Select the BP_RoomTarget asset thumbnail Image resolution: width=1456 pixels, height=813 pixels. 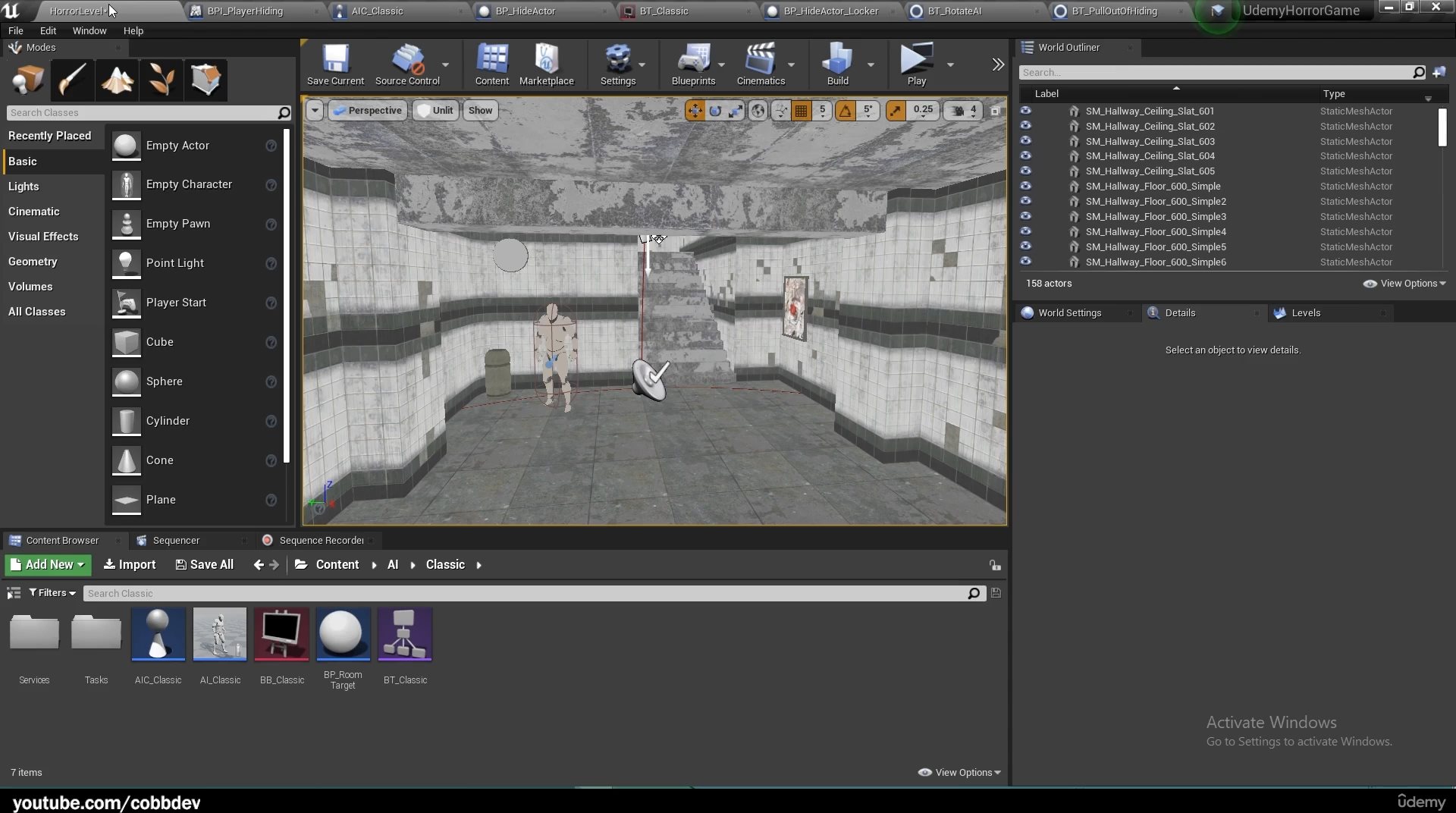[343, 634]
